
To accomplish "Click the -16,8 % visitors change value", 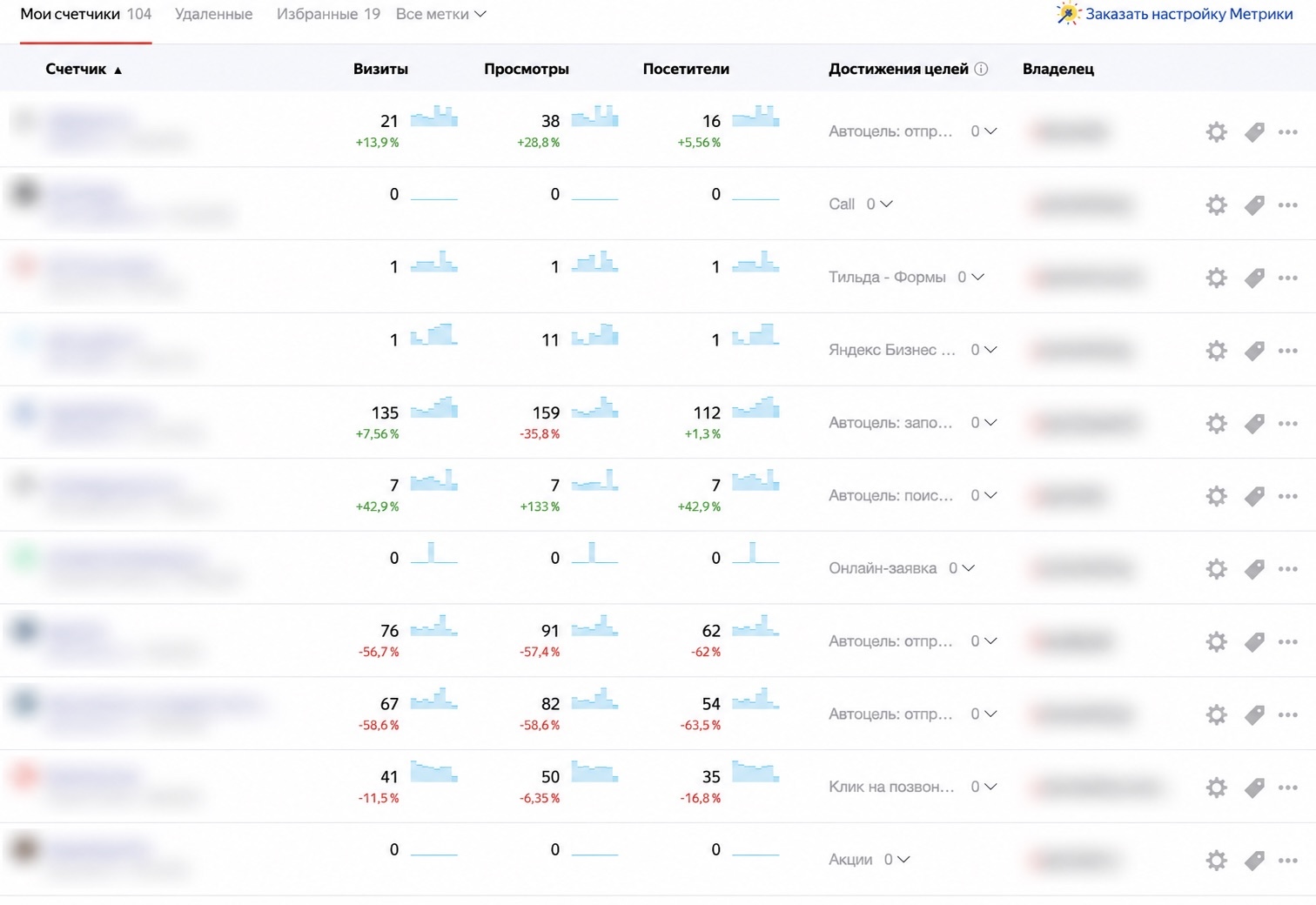I will [x=701, y=798].
